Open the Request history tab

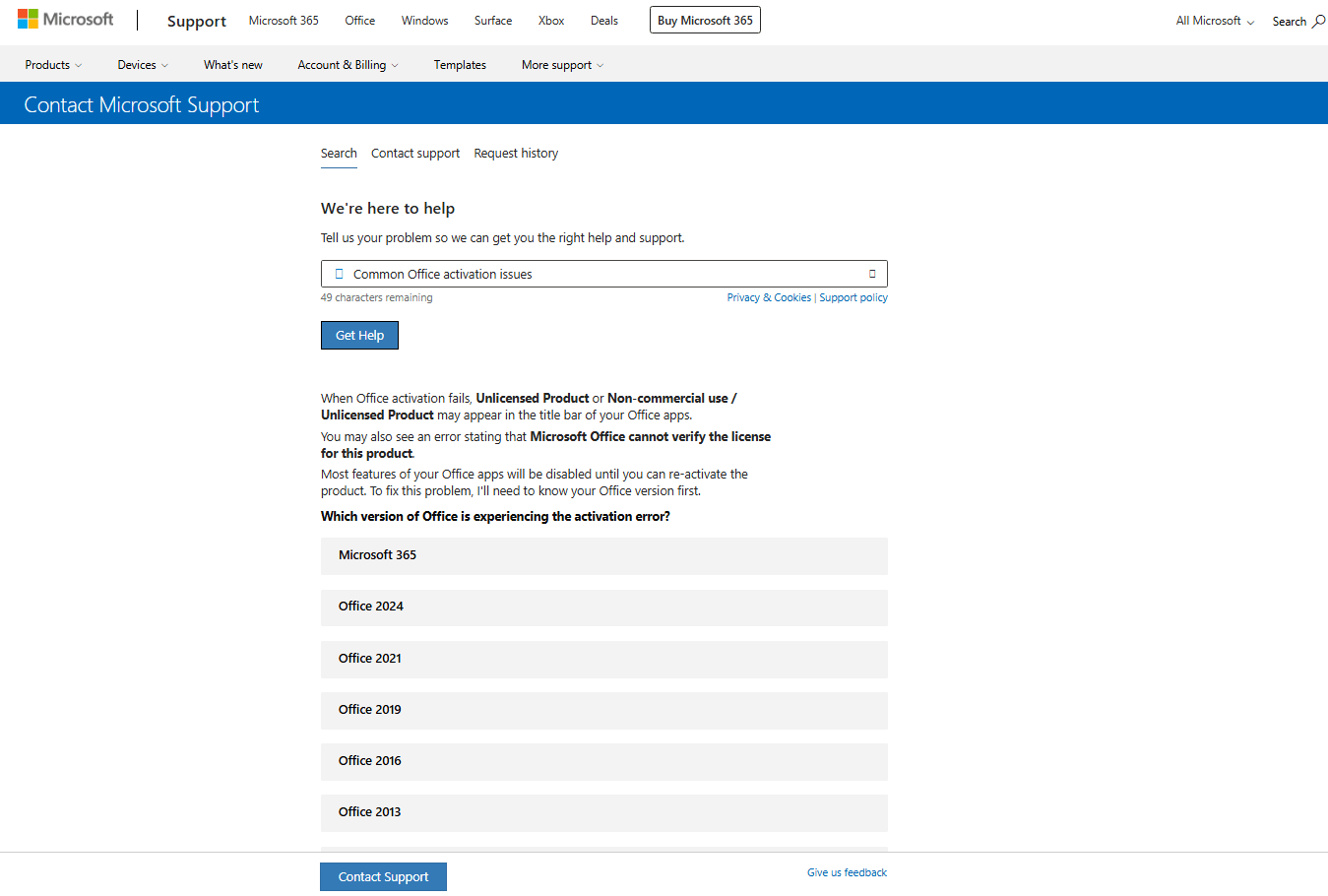coord(516,154)
